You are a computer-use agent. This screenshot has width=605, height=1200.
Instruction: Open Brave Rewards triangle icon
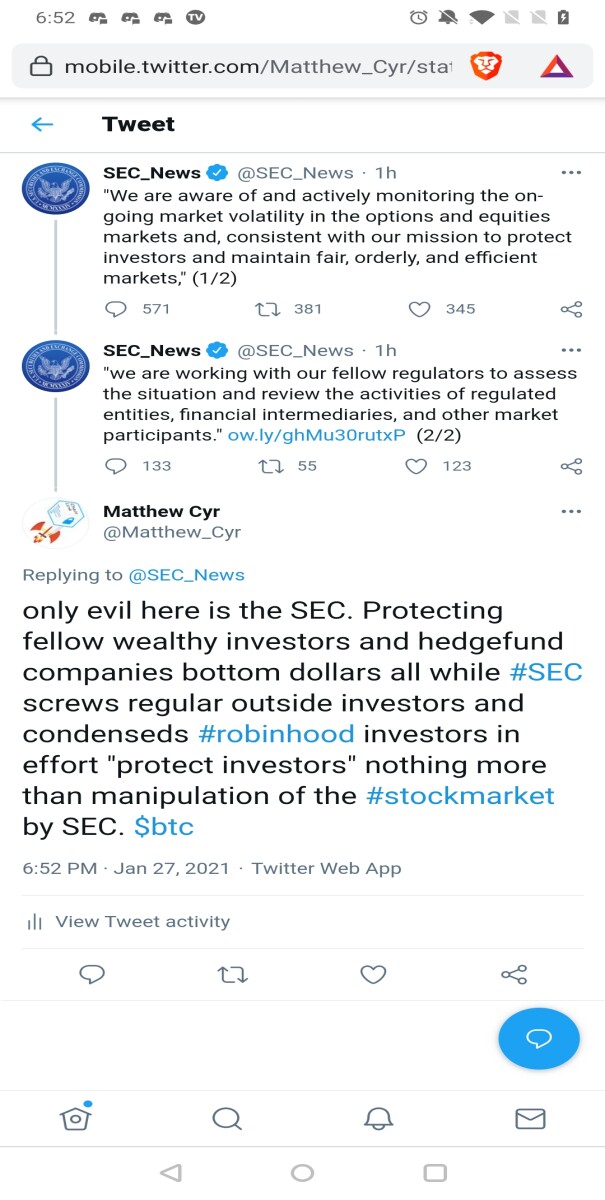(x=556, y=67)
